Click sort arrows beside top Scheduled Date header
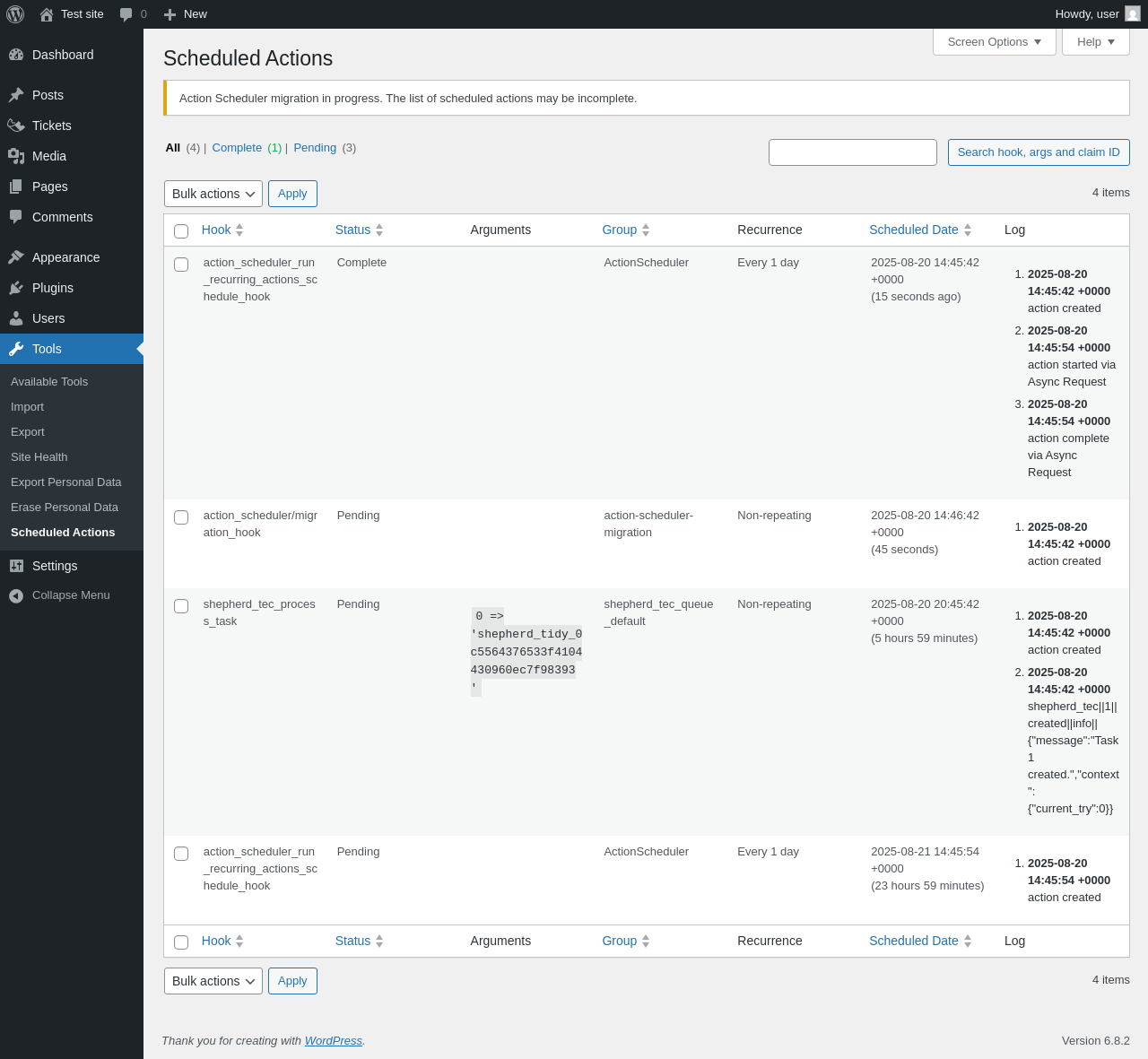Screen dimensions: 1148x1059 pos(968,230)
